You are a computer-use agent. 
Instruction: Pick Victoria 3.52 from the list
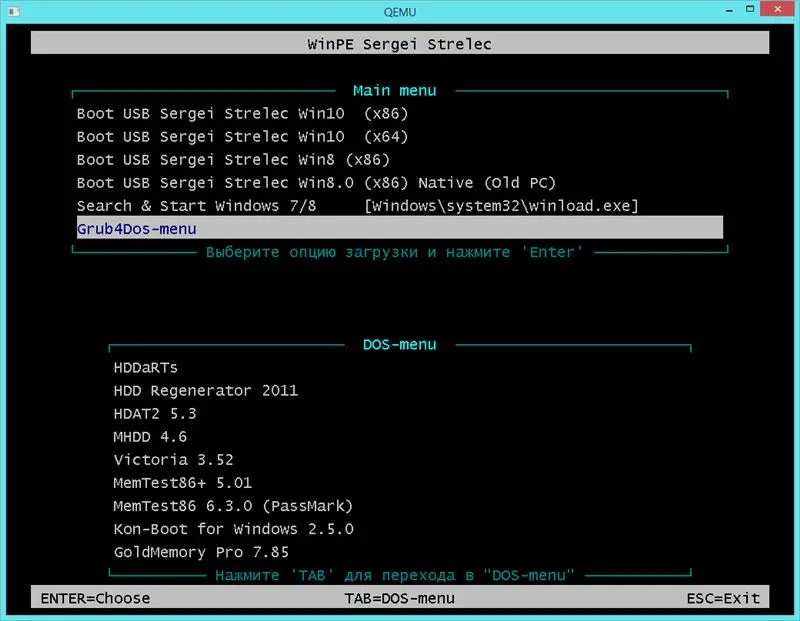[173, 460]
